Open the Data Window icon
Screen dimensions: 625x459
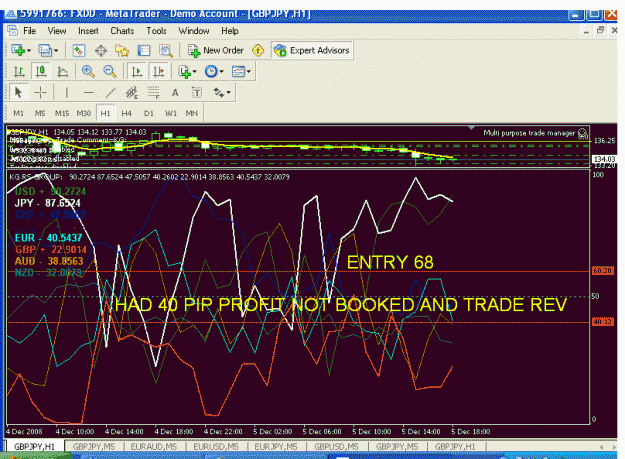(x=101, y=51)
